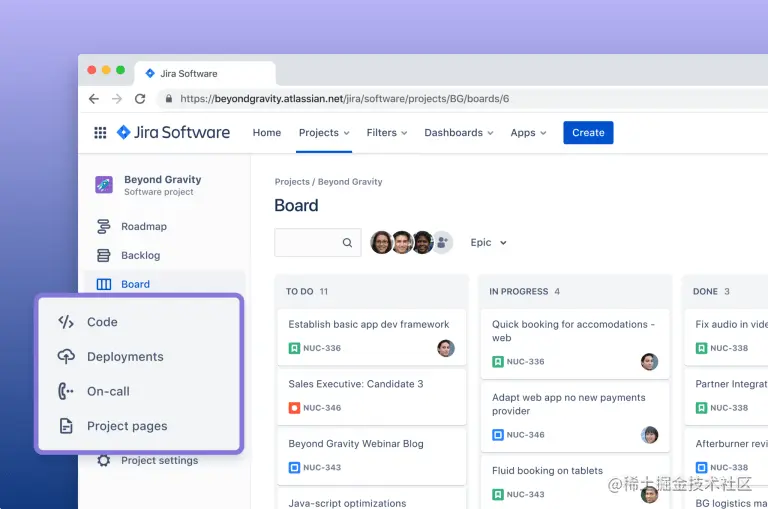Viewport: 768px width, 509px height.
Task: Open the Apps dropdown menu
Action: point(528,133)
